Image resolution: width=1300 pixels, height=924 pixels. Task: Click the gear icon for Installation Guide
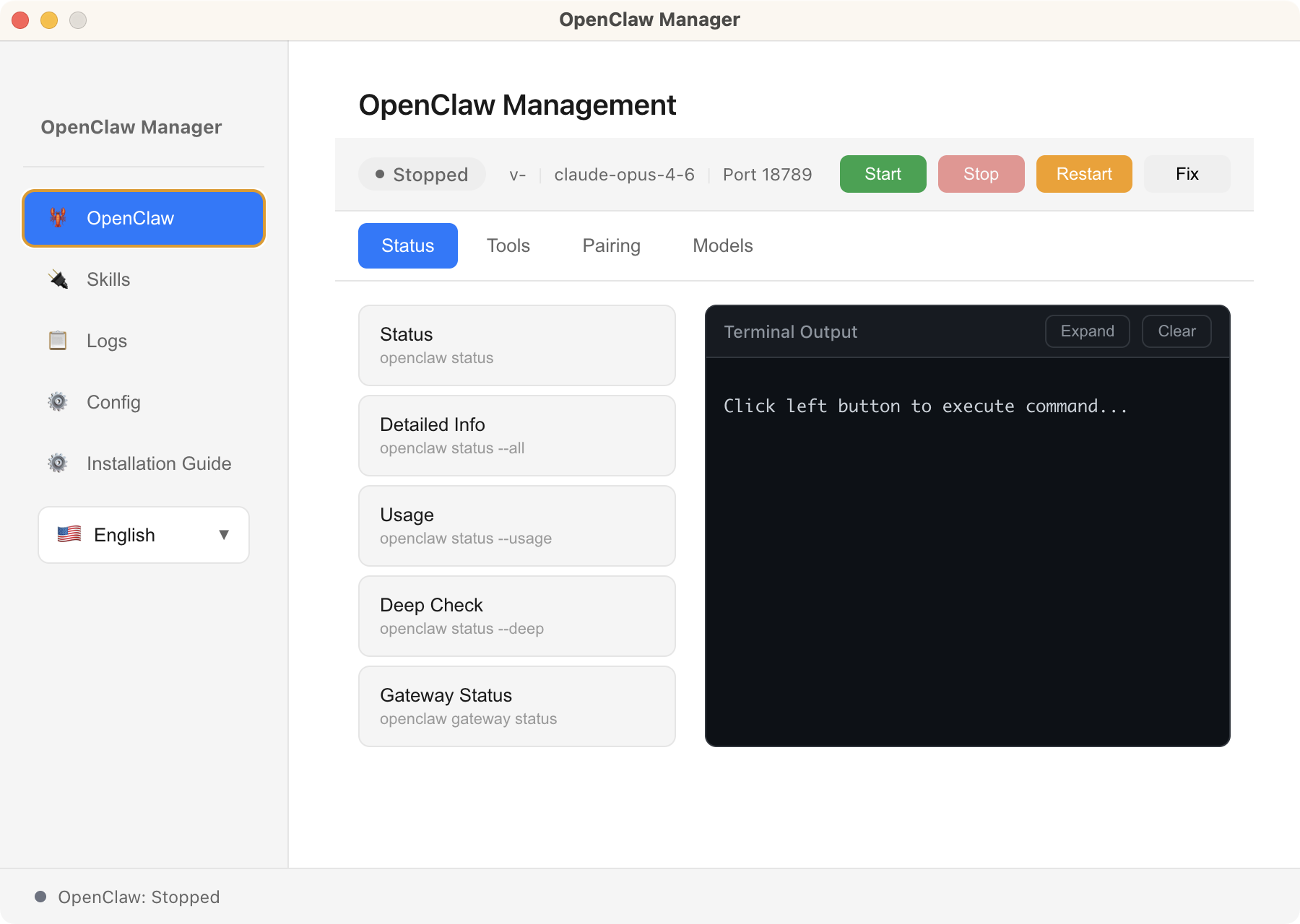click(58, 463)
